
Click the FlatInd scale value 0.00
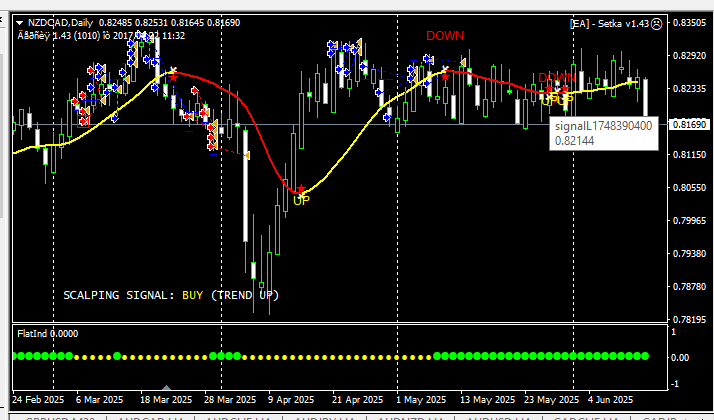(x=680, y=358)
